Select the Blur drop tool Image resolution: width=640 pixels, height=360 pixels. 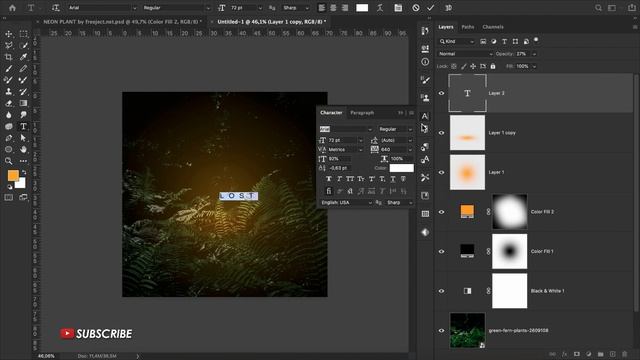click(9, 115)
